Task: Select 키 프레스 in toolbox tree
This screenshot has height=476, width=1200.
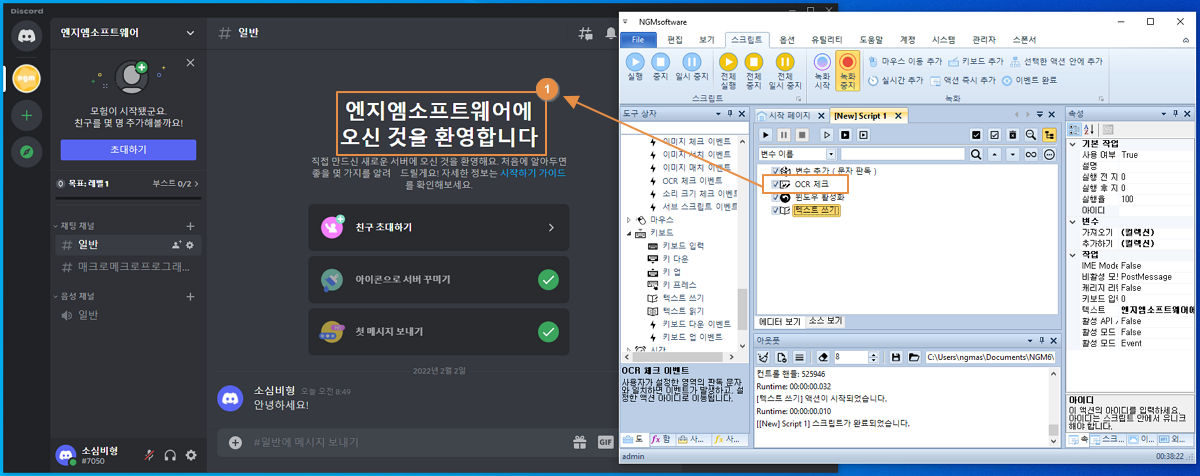Action: (680, 284)
